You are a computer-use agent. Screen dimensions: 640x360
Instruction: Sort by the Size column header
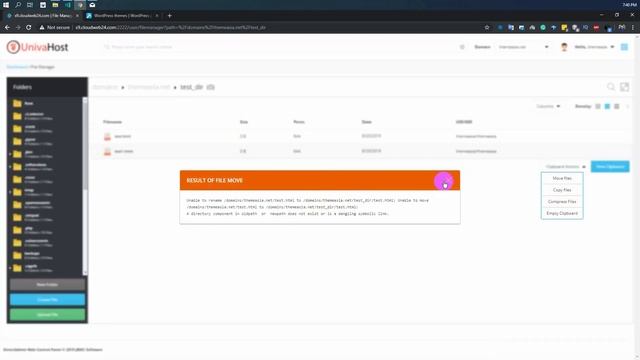pyautogui.click(x=244, y=122)
